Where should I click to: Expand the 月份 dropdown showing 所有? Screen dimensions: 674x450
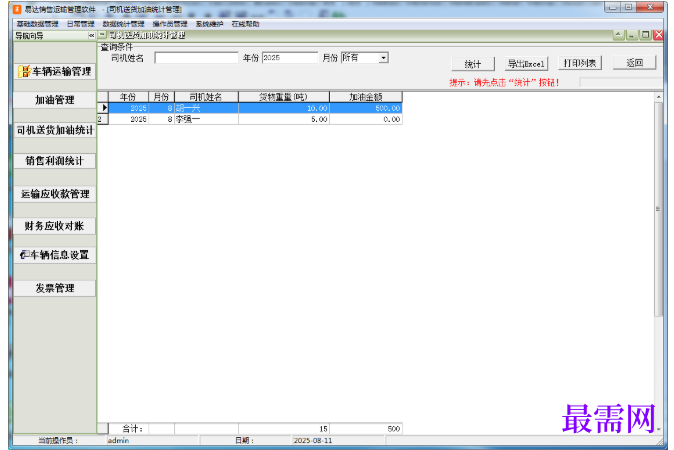pyautogui.click(x=383, y=58)
